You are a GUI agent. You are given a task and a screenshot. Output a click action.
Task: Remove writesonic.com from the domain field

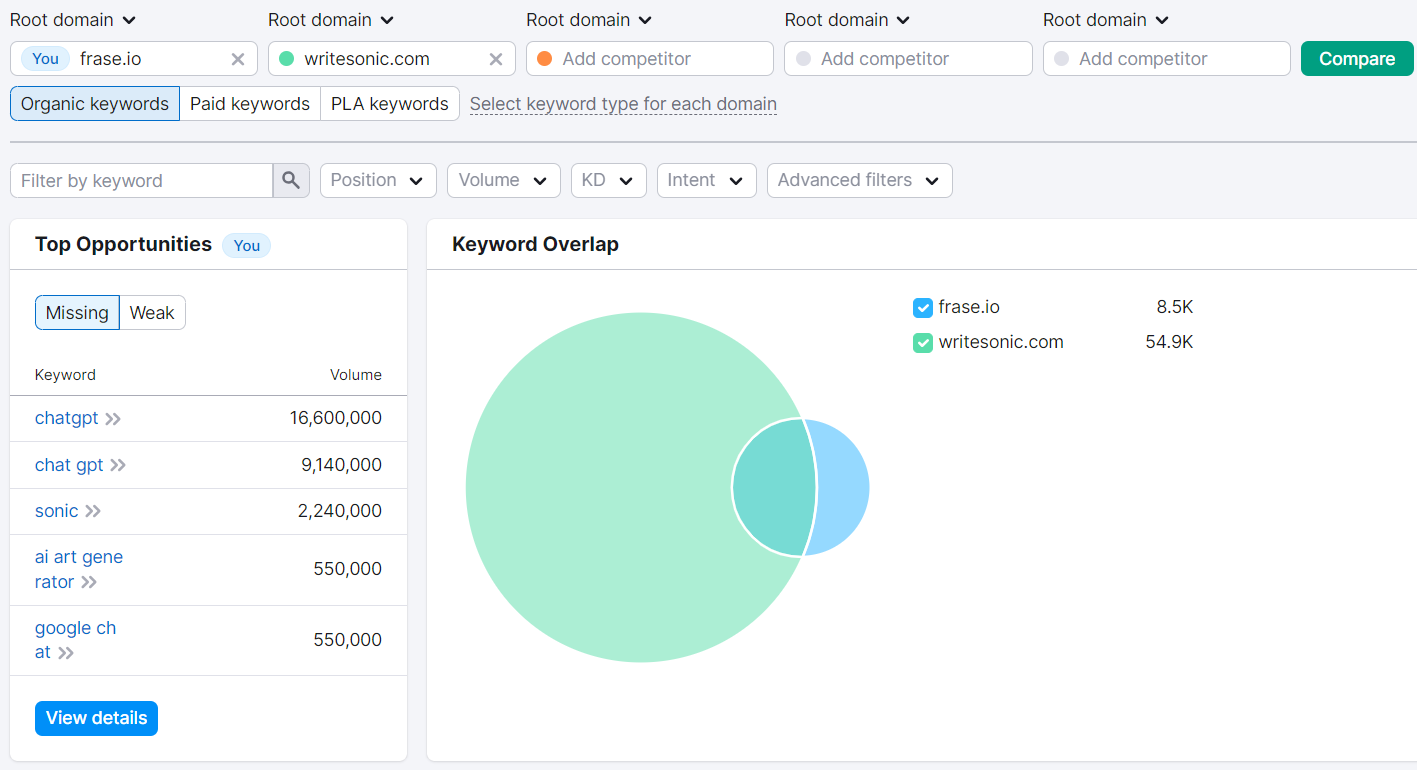[x=496, y=59]
